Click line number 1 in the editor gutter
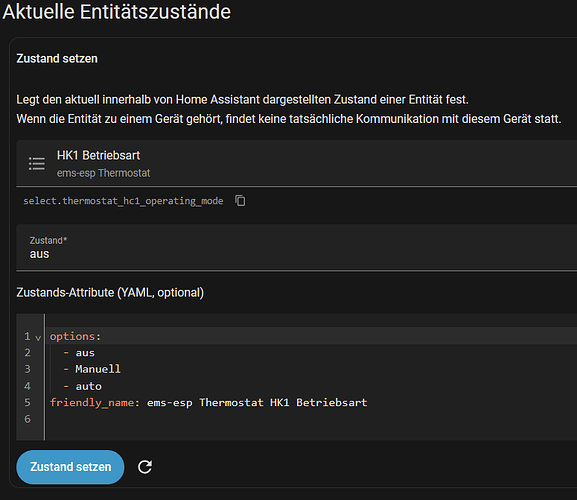Image resolution: width=577 pixels, height=500 pixels. click(x=27, y=336)
